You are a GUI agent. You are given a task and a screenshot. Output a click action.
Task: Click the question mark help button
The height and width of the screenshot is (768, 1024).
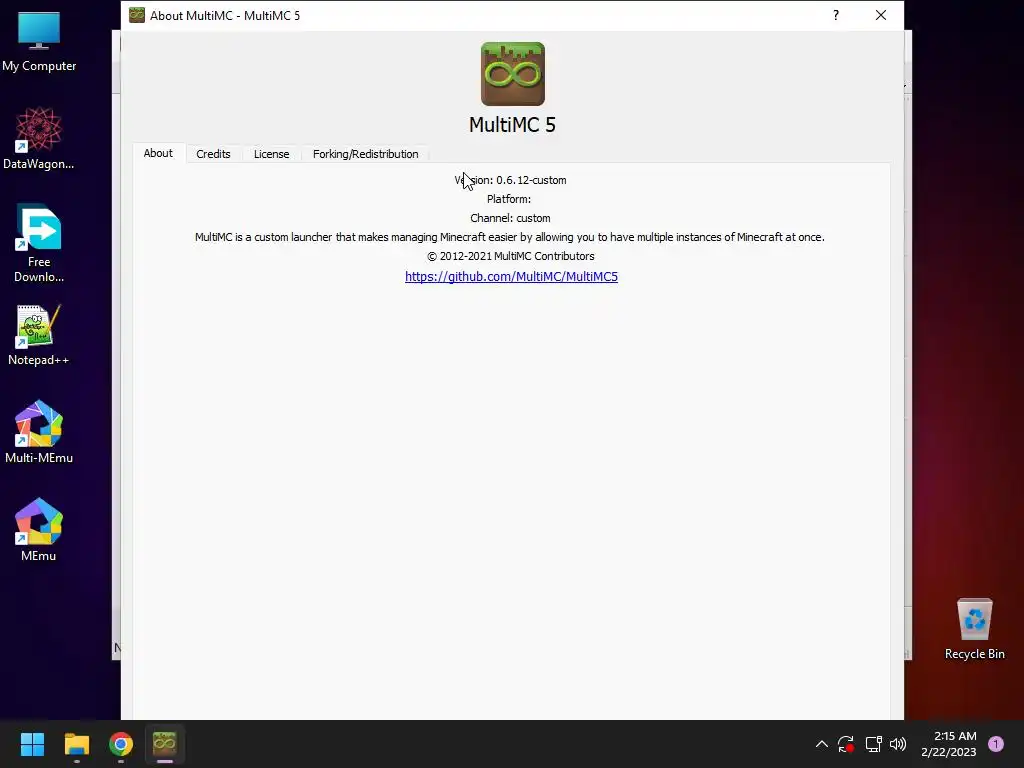pyautogui.click(x=836, y=15)
